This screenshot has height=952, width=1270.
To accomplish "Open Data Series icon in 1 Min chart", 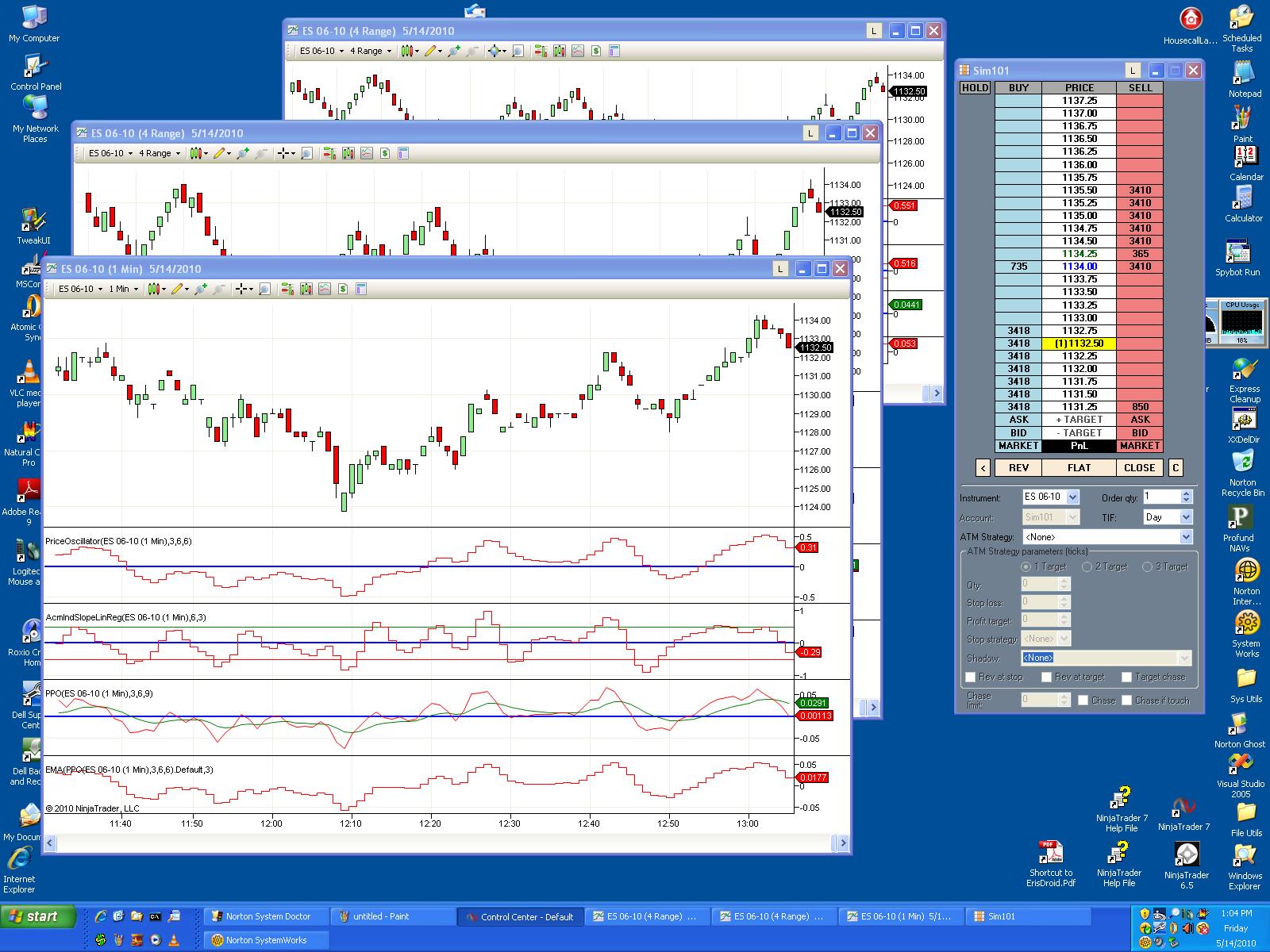I will click(306, 290).
